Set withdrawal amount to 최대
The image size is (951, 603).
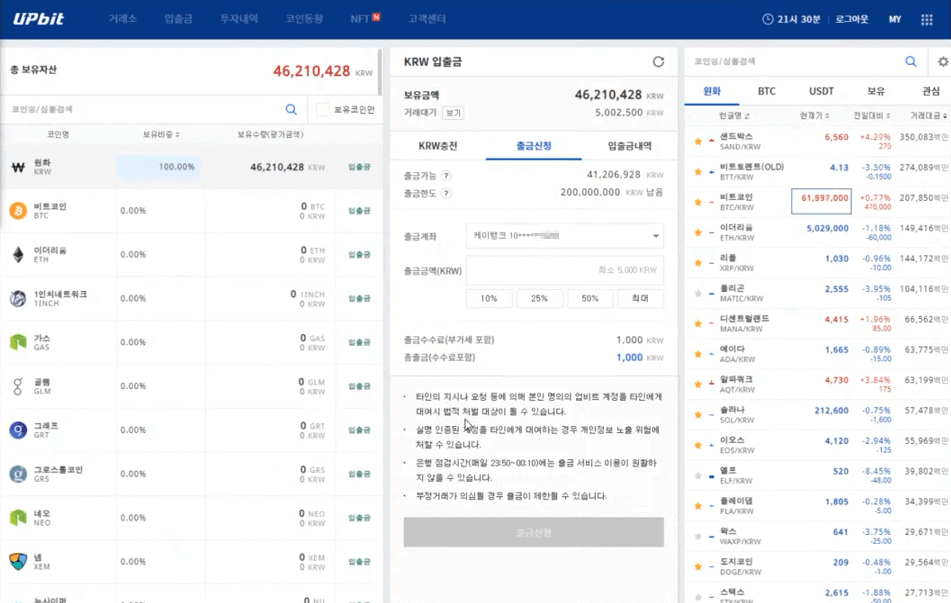[640, 298]
